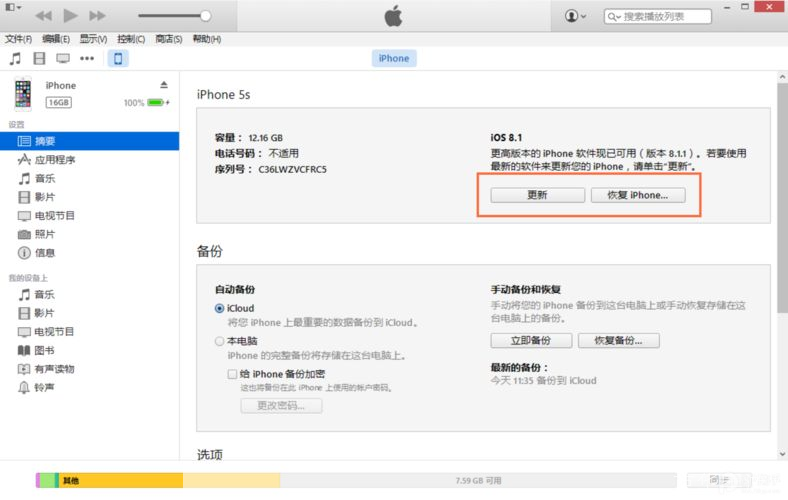The image size is (788, 500).
Task: Click the 其他 storage segment in capacity bar
Action: coord(121,480)
